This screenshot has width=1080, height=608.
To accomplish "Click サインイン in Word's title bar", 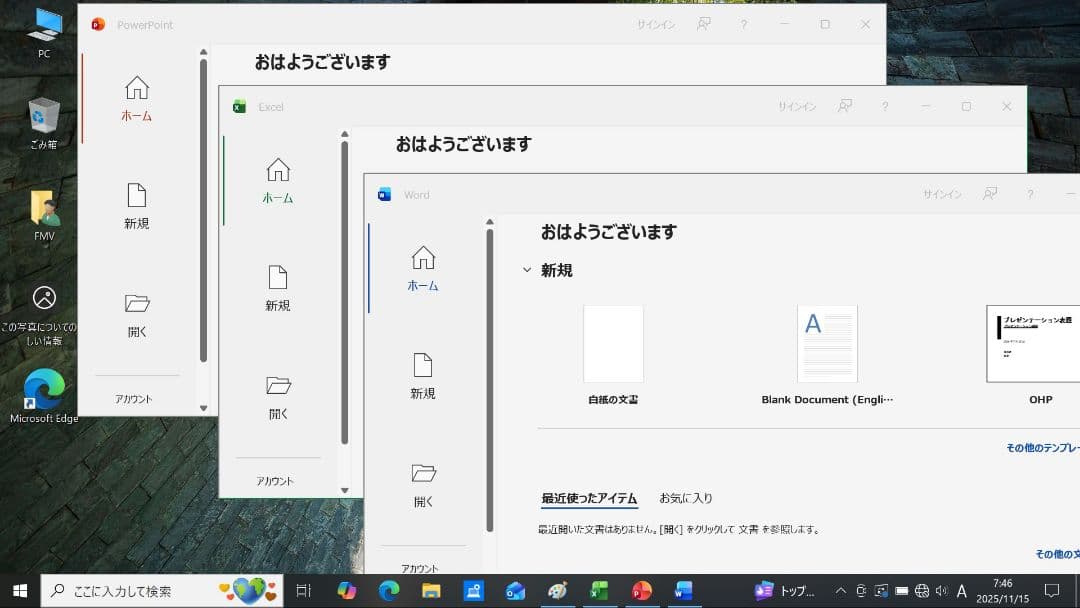I will [941, 194].
